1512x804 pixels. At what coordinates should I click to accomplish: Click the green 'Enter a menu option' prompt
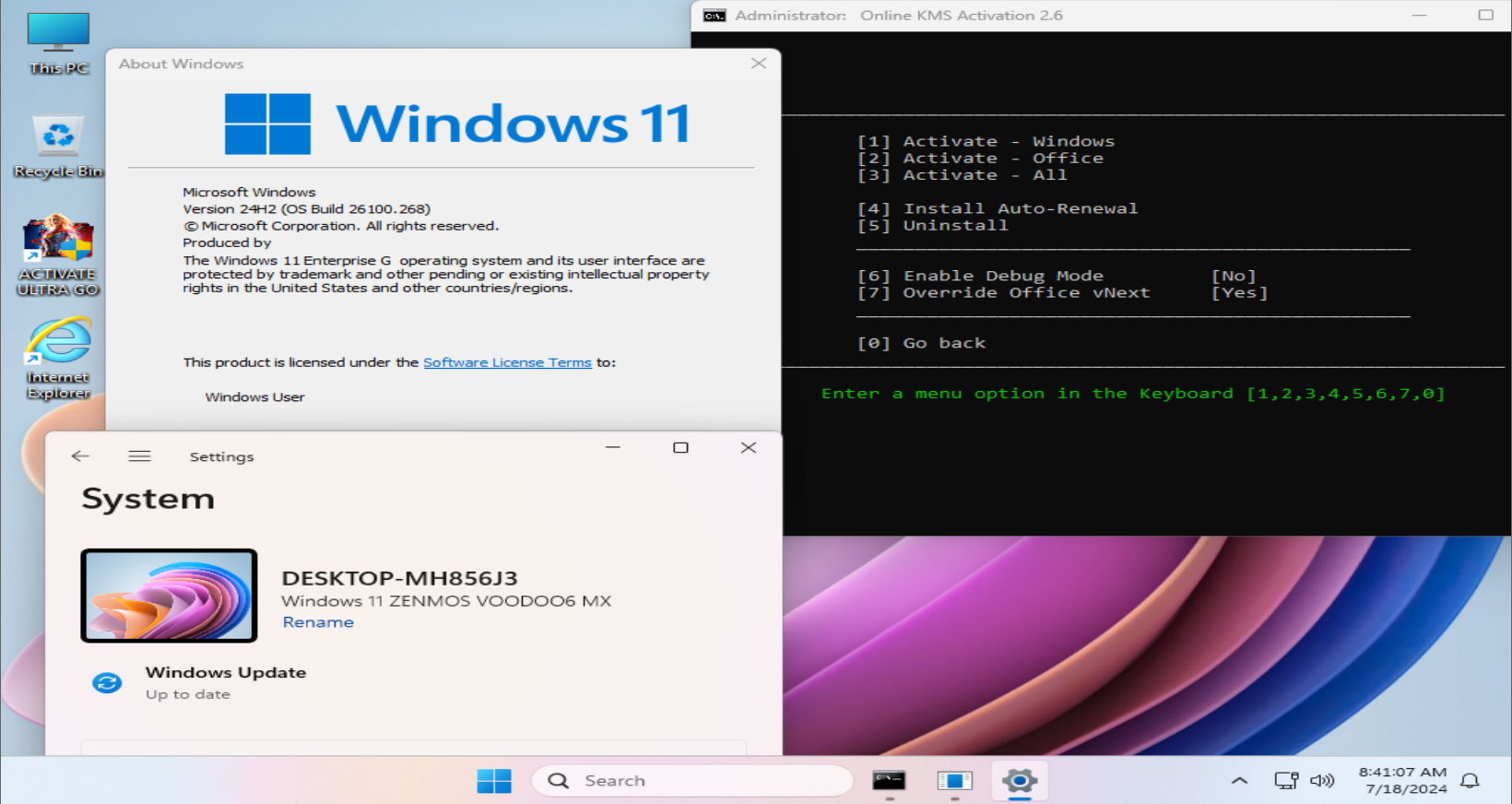tap(1133, 394)
